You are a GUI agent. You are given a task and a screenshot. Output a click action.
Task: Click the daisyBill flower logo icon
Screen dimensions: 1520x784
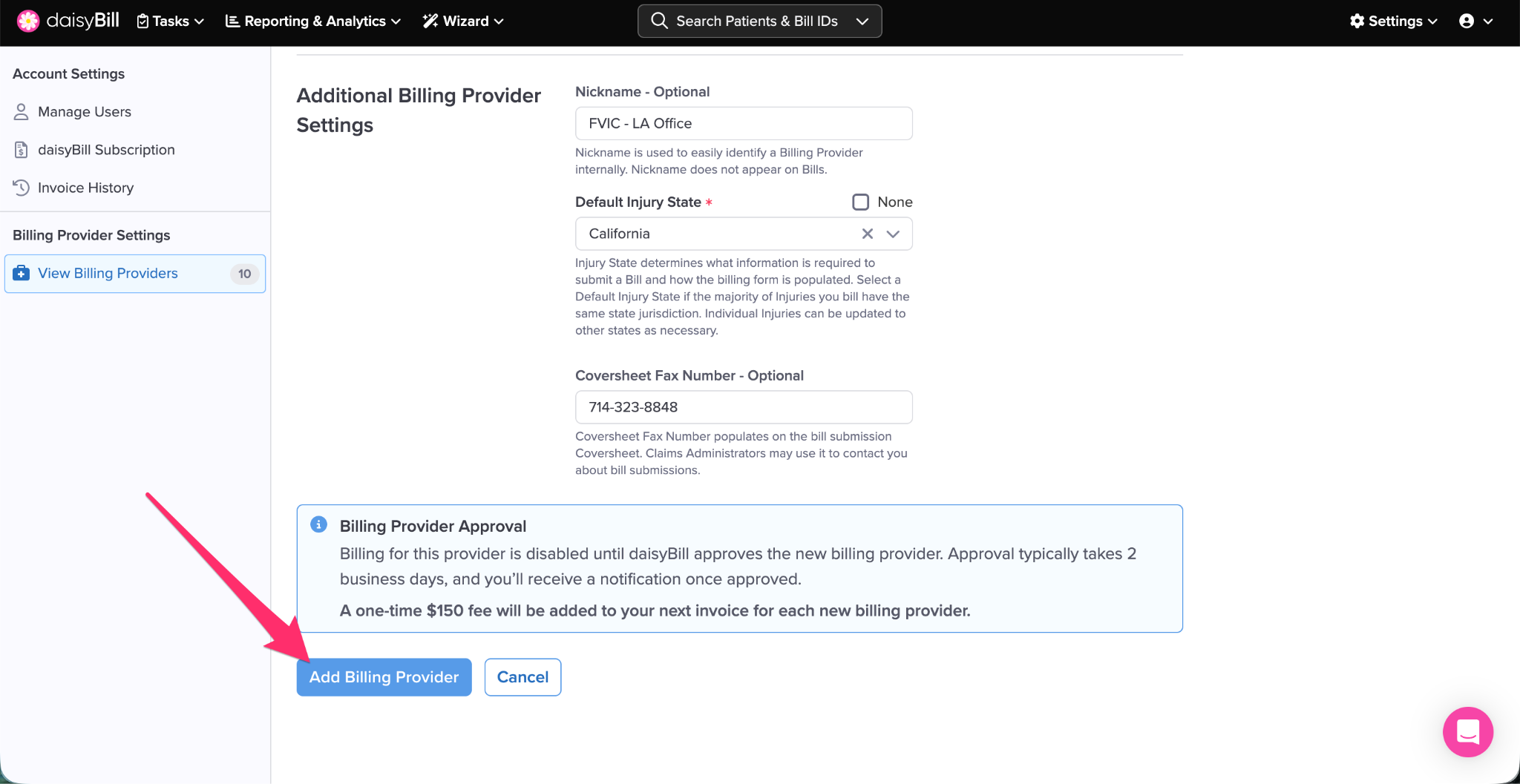27,21
